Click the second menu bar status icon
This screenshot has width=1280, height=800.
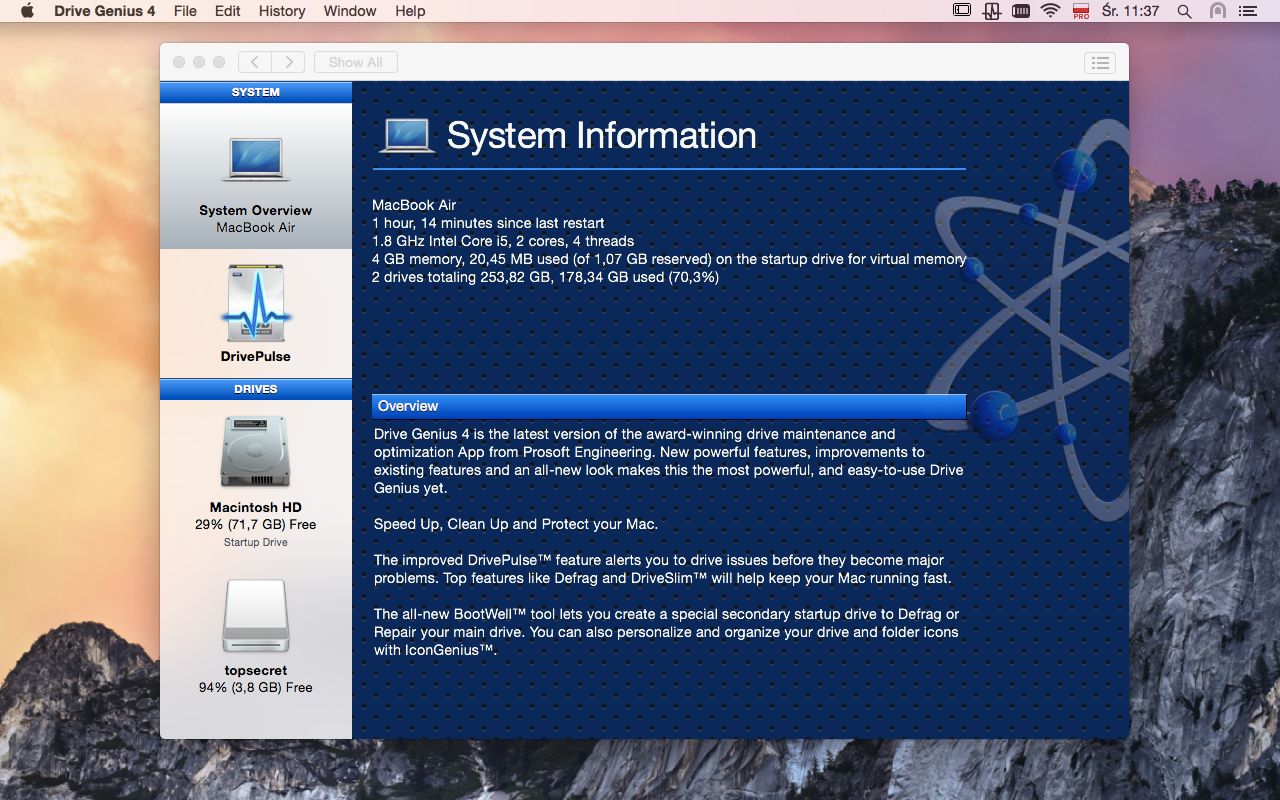(992, 11)
